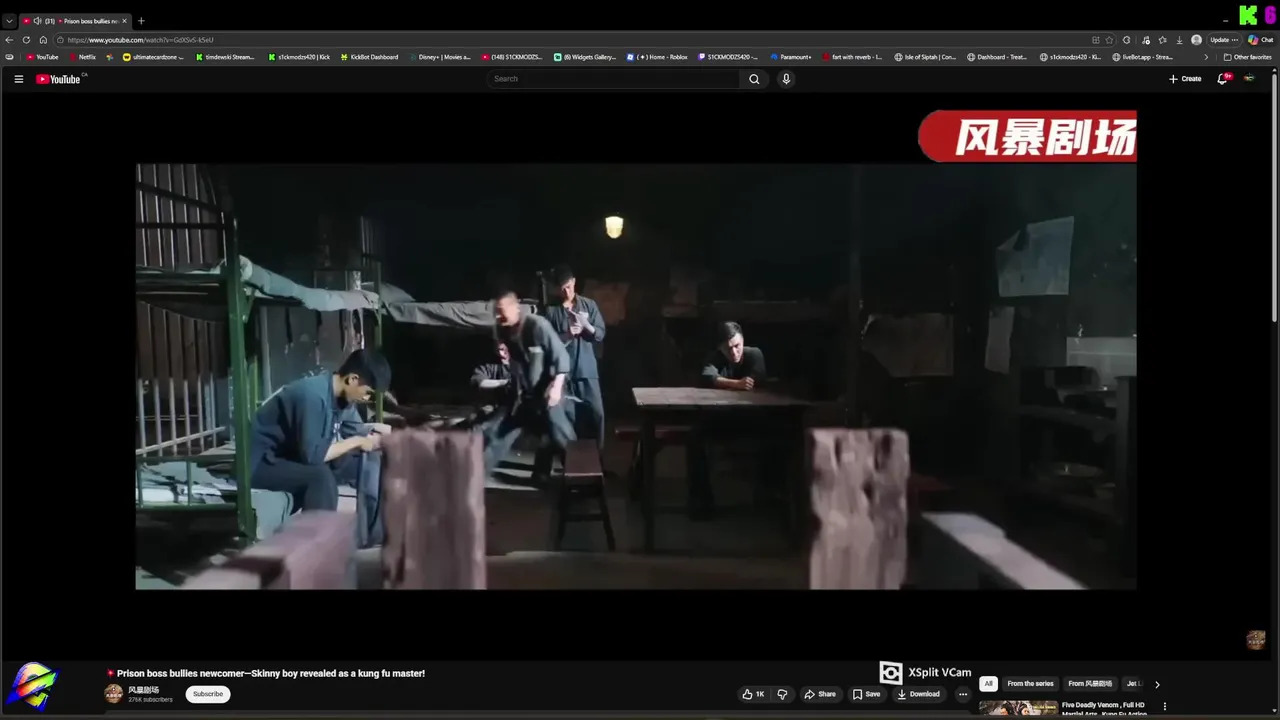
Task: Select the From 风暴剧场 chip
Action: tap(1090, 684)
